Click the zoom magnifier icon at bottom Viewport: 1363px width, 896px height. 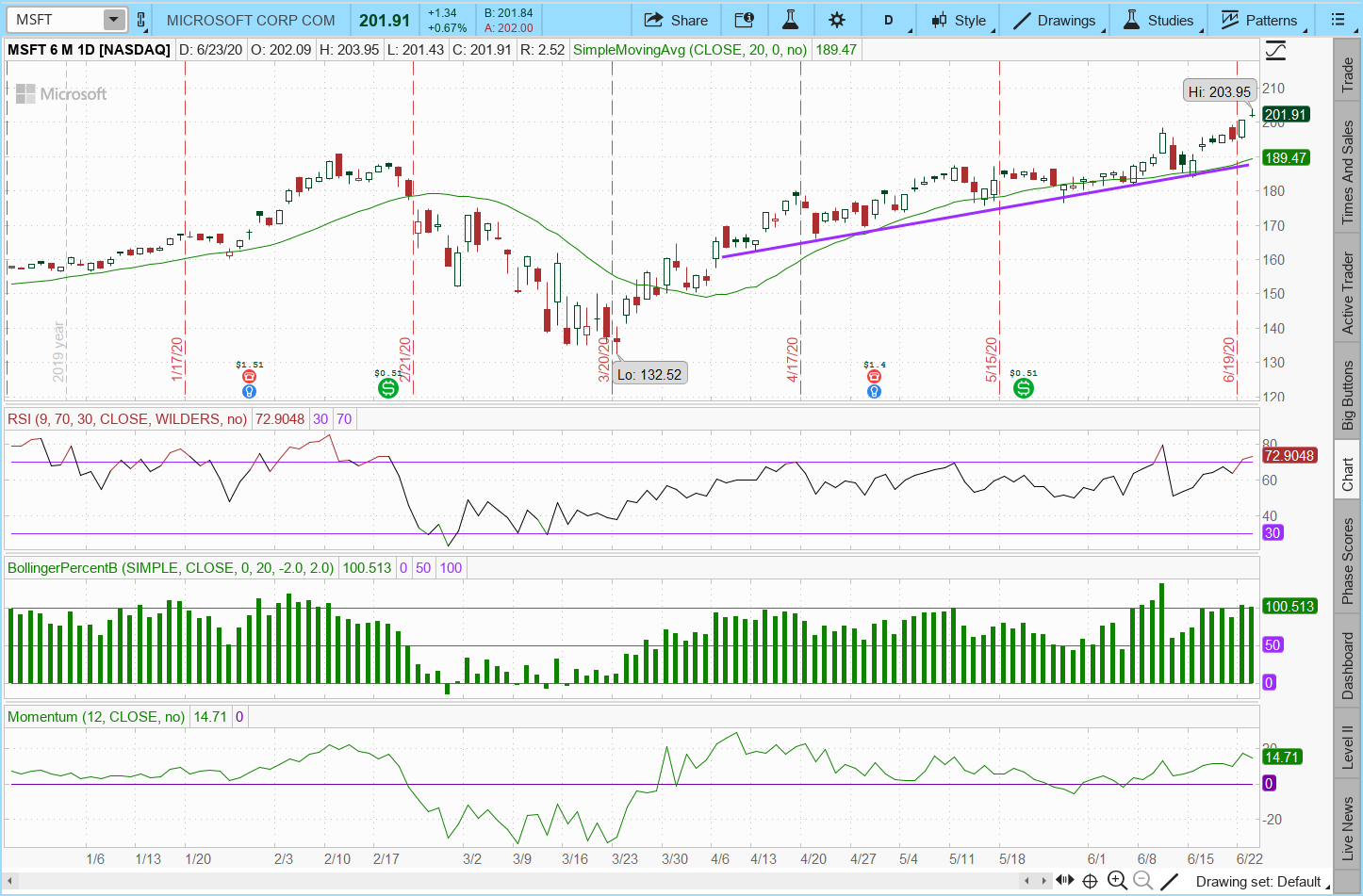pos(1118,881)
